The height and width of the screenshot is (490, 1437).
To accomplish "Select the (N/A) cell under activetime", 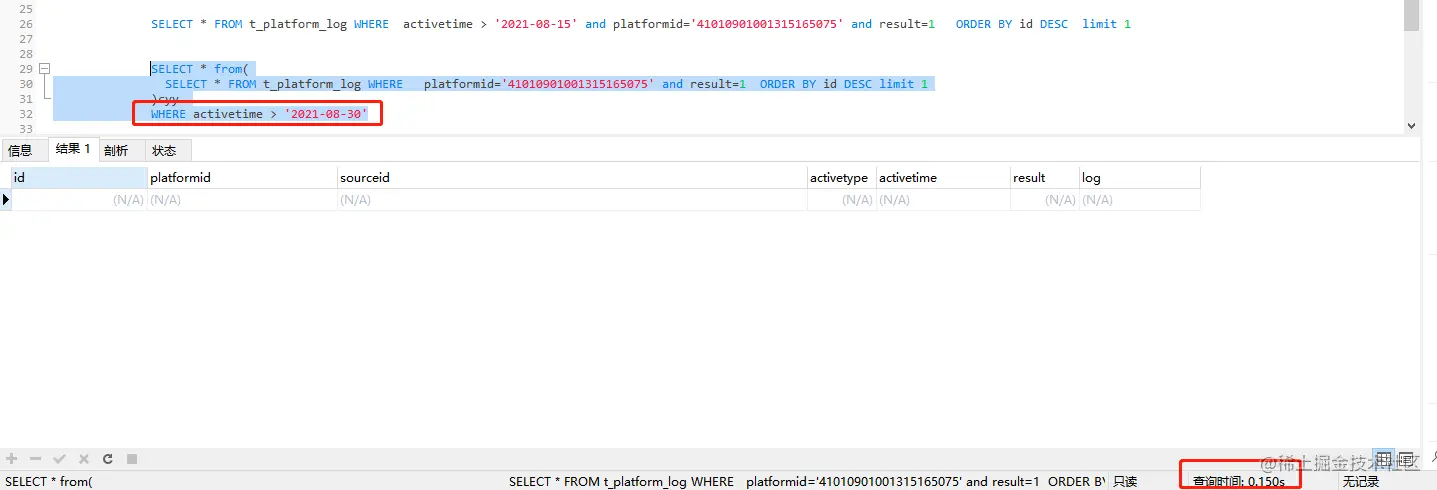I will point(942,200).
